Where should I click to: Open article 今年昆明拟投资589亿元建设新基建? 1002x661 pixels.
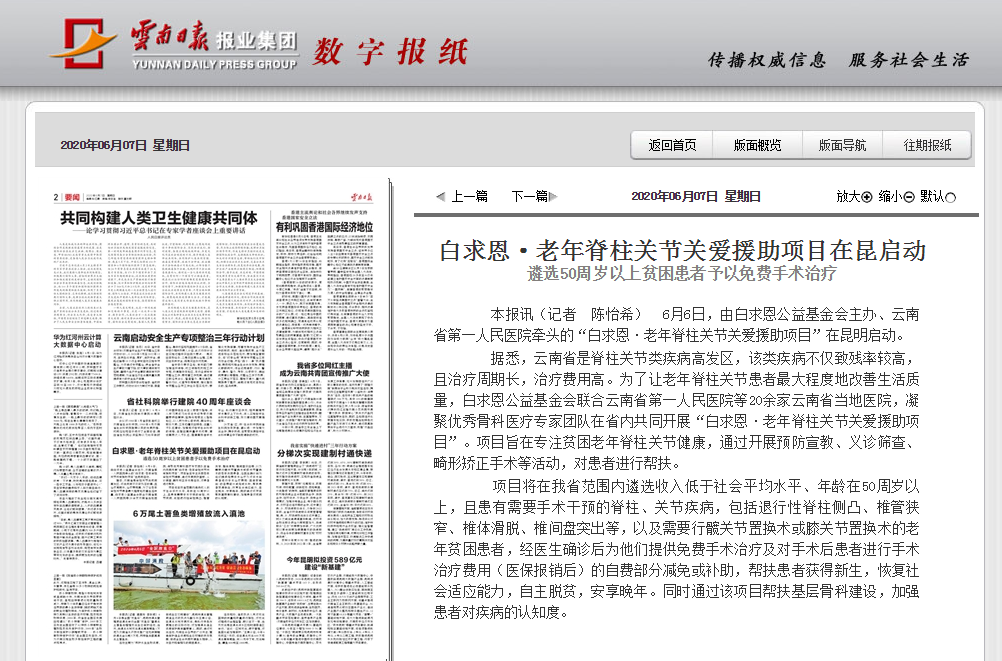[x=324, y=563]
